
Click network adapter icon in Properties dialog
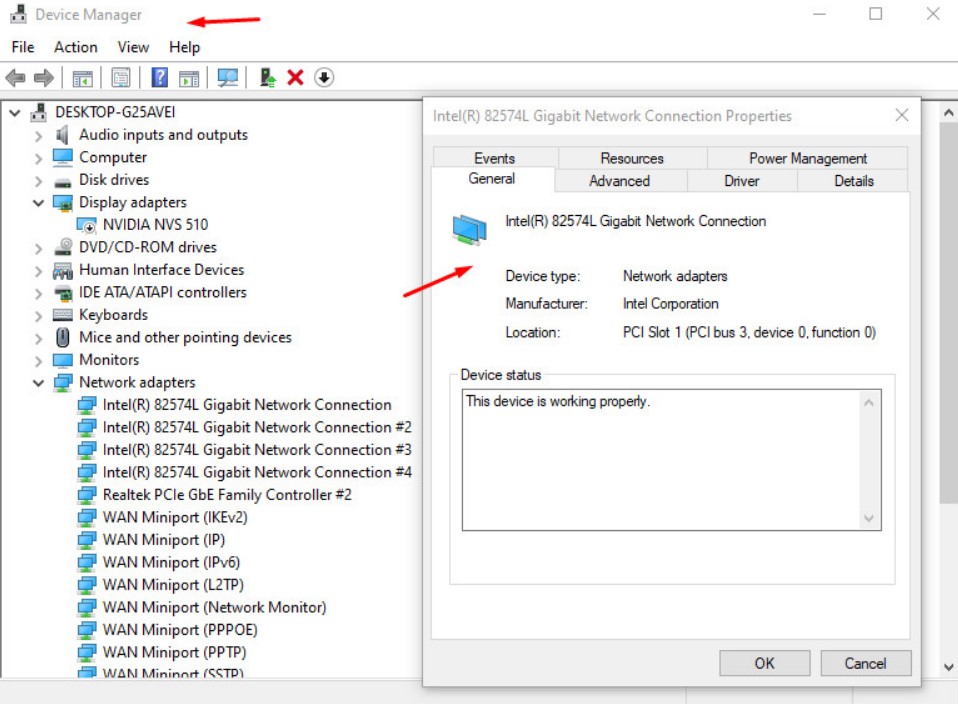(x=469, y=230)
